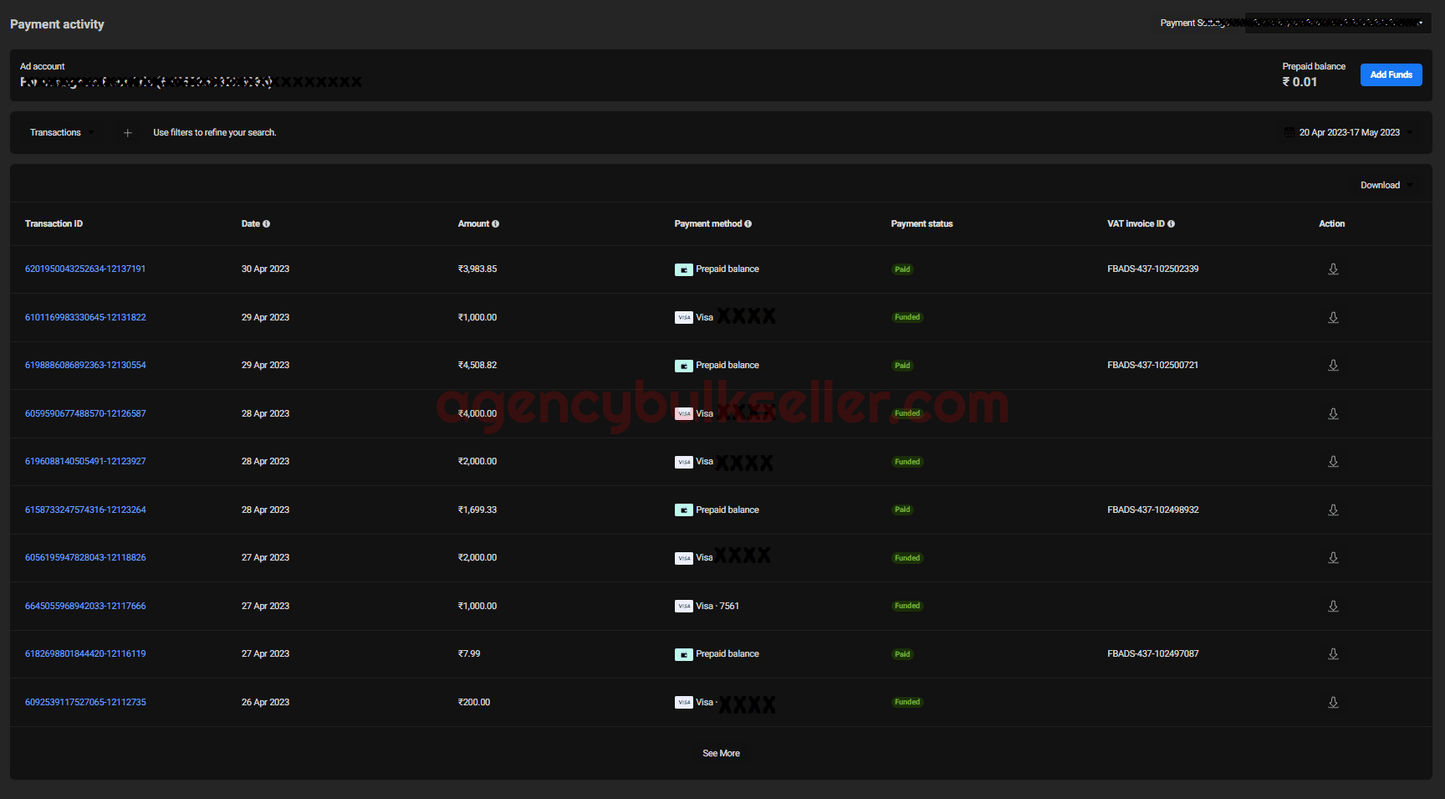Open transaction 6201950043252634-12137191
1445x799 pixels.
[85, 269]
